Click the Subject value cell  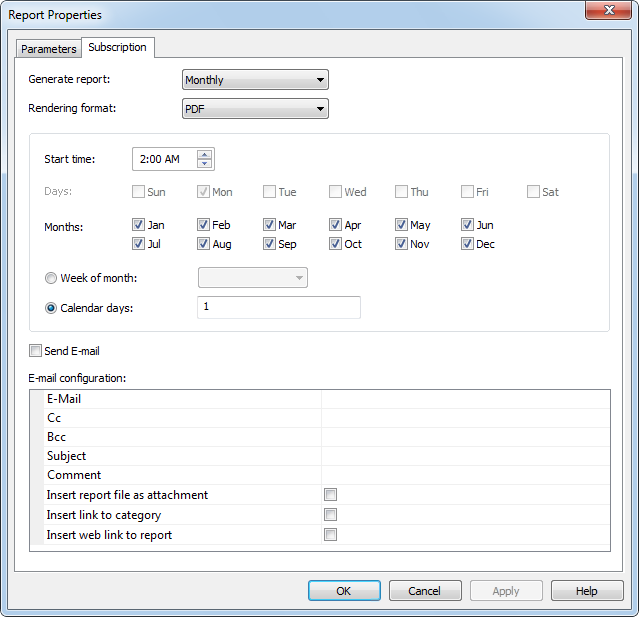pos(465,456)
